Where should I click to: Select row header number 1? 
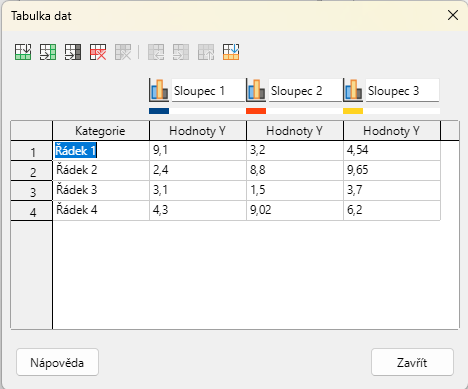(32, 151)
